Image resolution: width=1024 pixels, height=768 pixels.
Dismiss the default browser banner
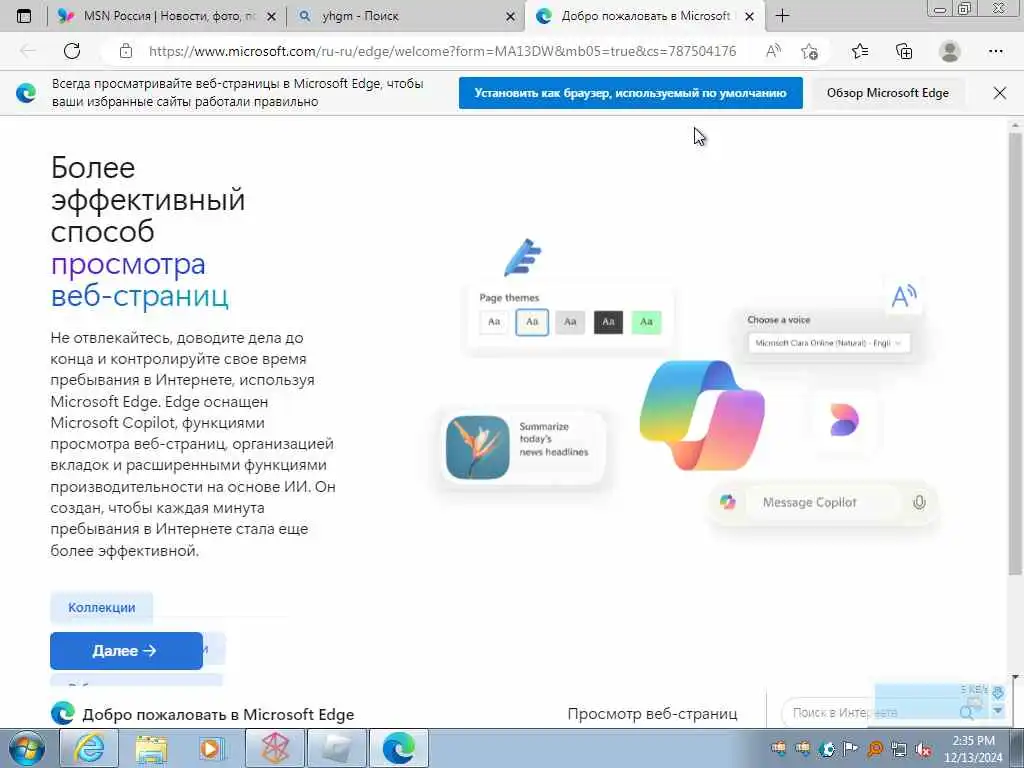click(1000, 93)
